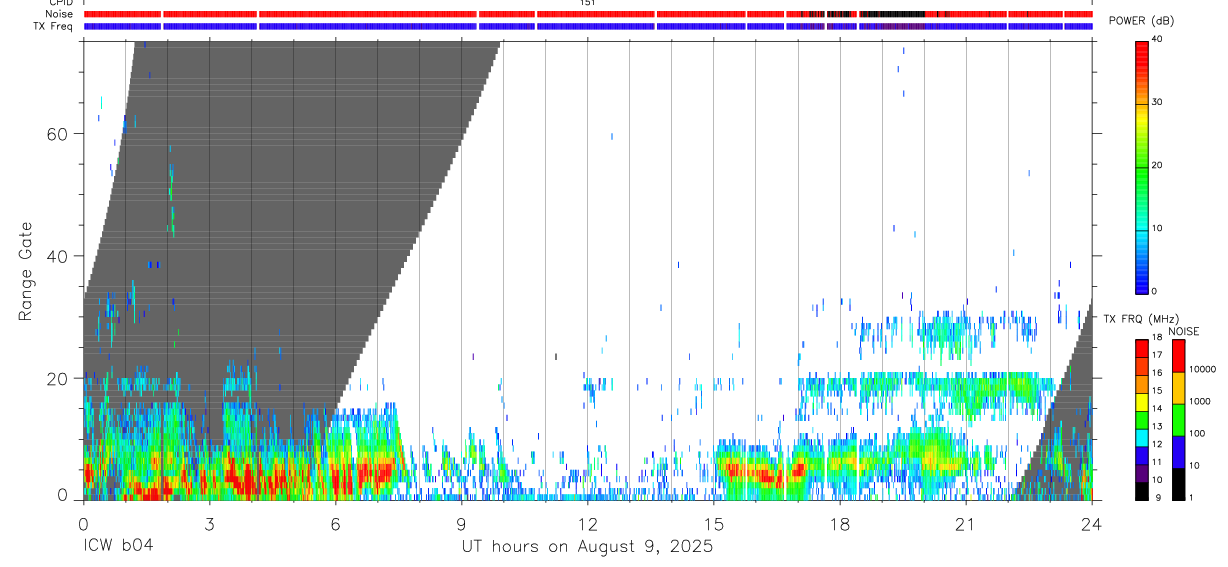Screen dimensions: 1228x567
Task: Click the 100 label in NOISE legend
Action: point(1198,433)
